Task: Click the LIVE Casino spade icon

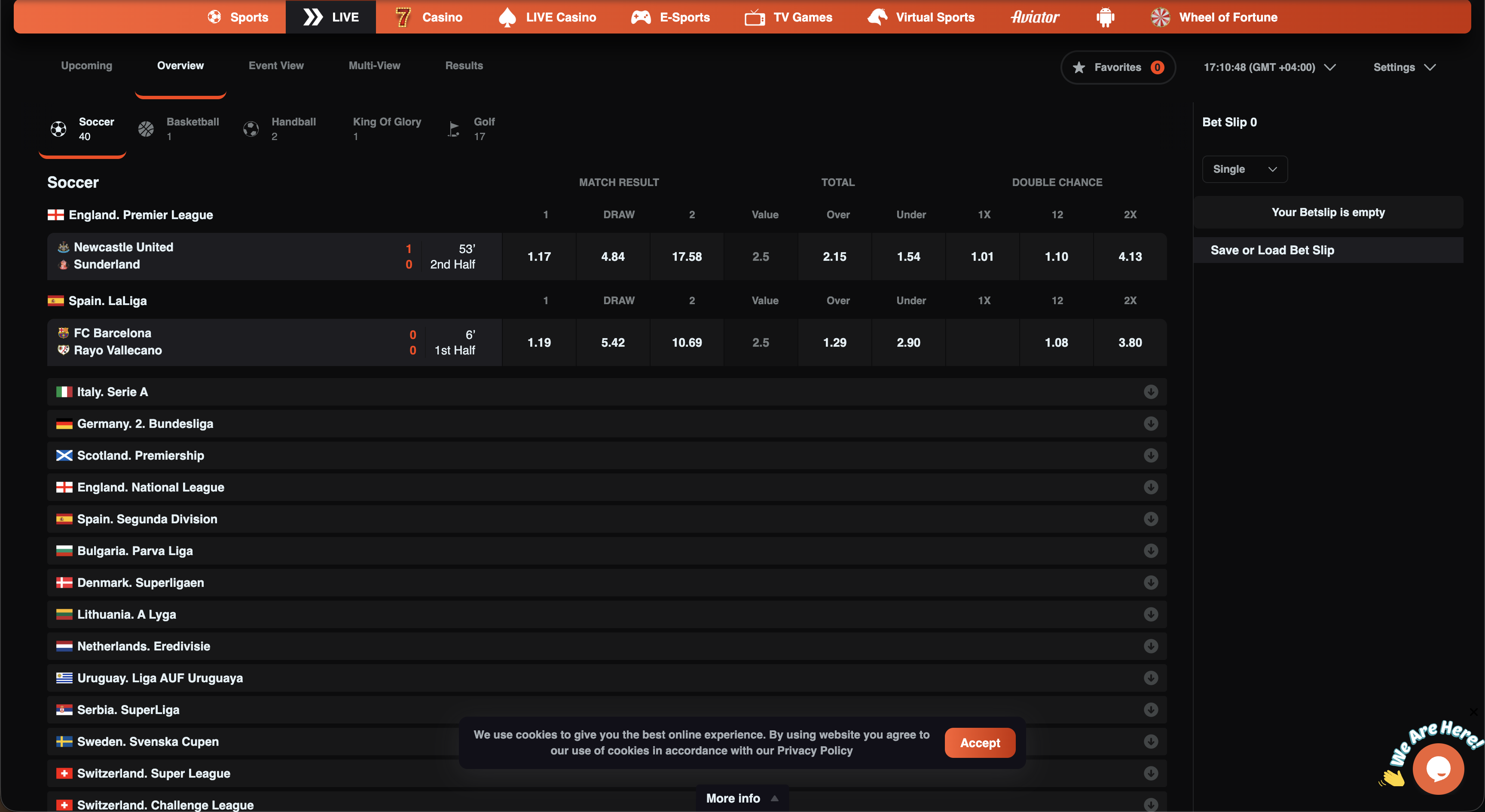Action: coord(507,17)
